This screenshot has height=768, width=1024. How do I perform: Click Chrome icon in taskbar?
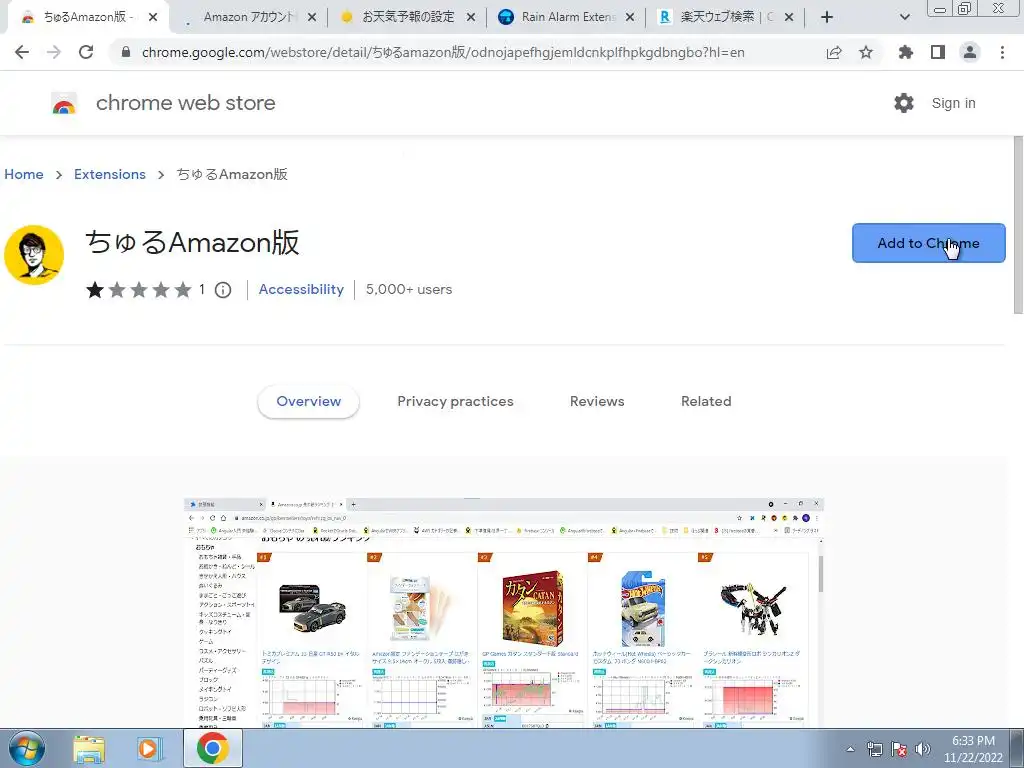pyautogui.click(x=213, y=748)
